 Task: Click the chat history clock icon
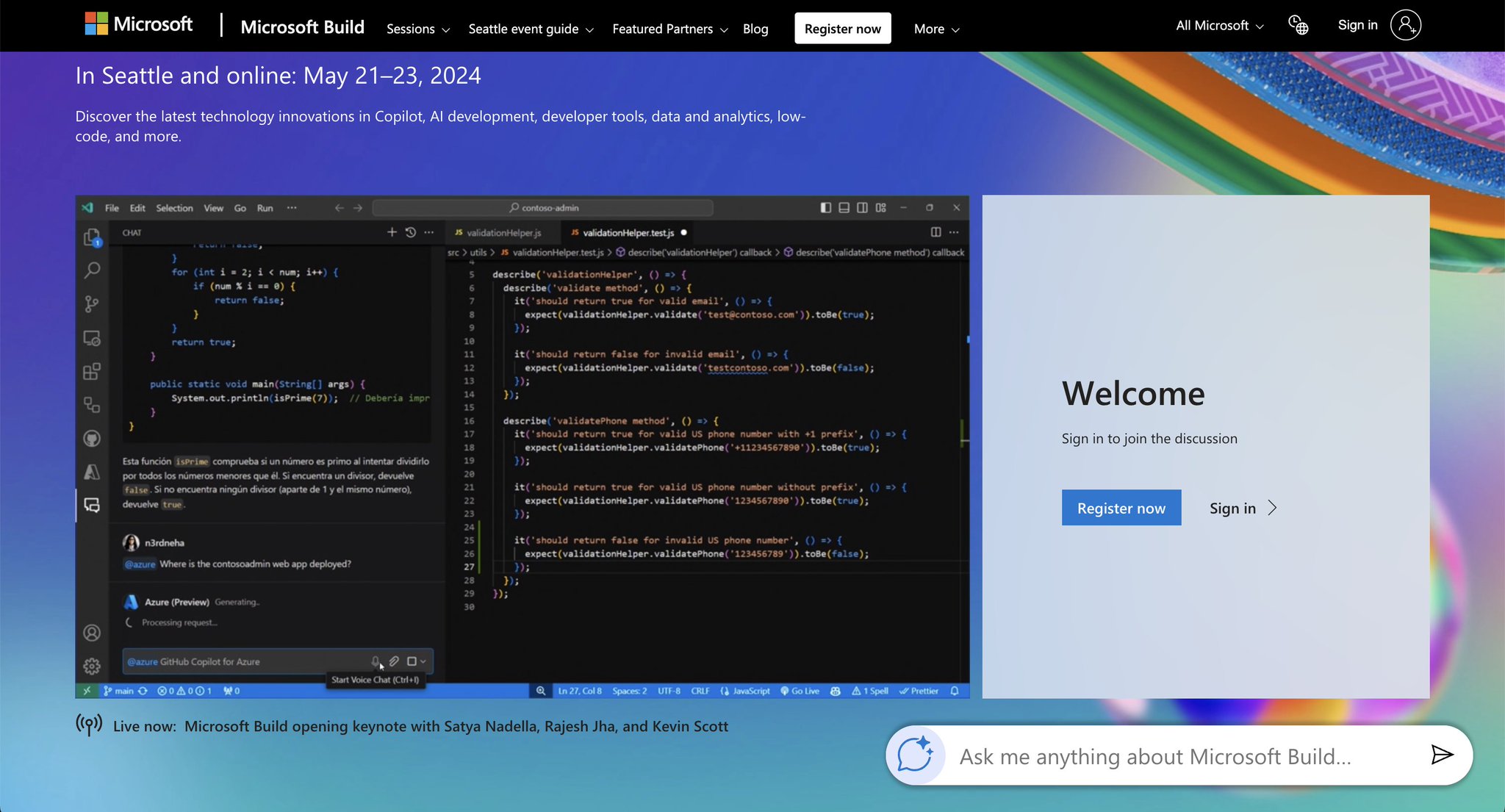tap(411, 232)
